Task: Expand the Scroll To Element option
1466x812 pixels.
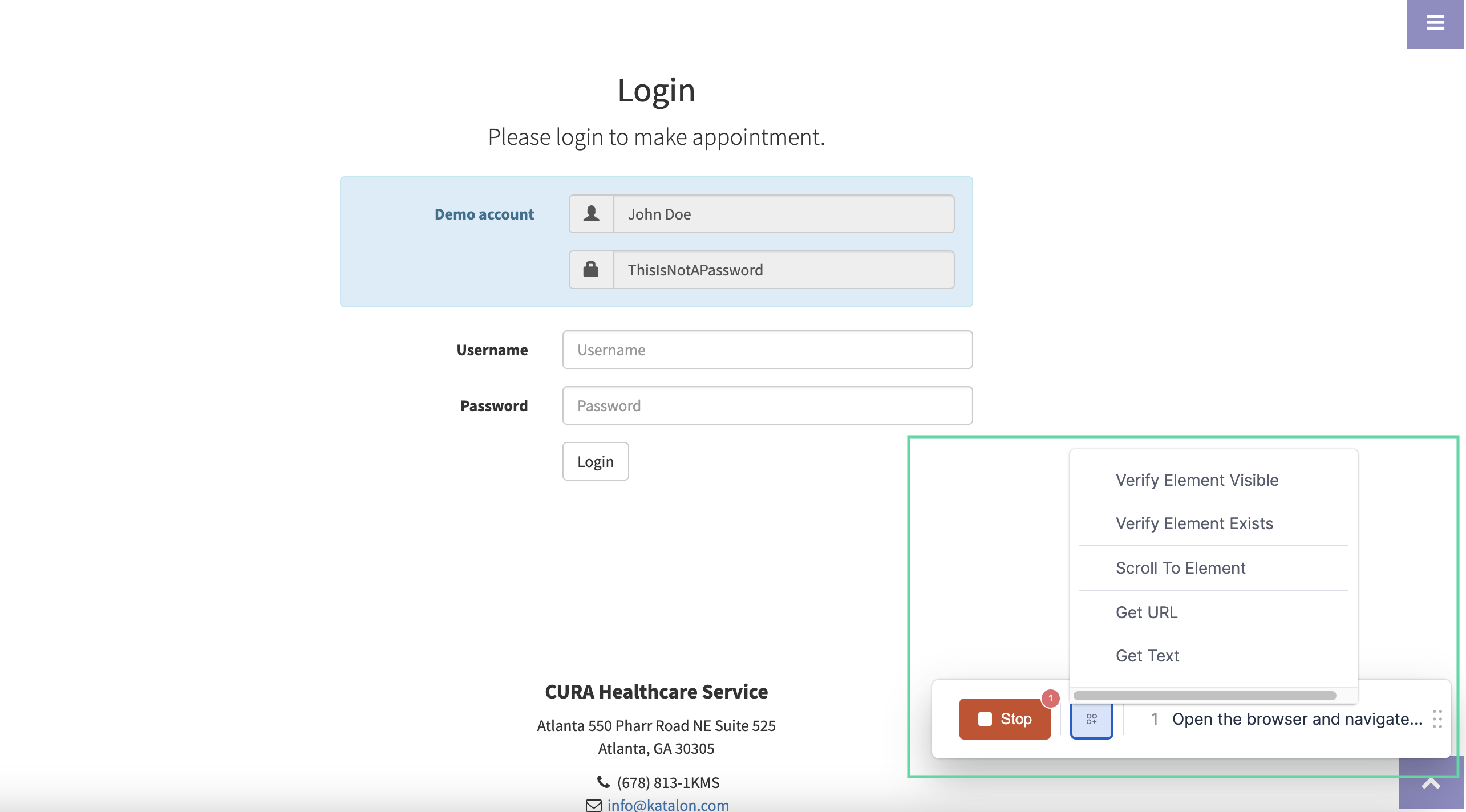Action: click(1181, 567)
